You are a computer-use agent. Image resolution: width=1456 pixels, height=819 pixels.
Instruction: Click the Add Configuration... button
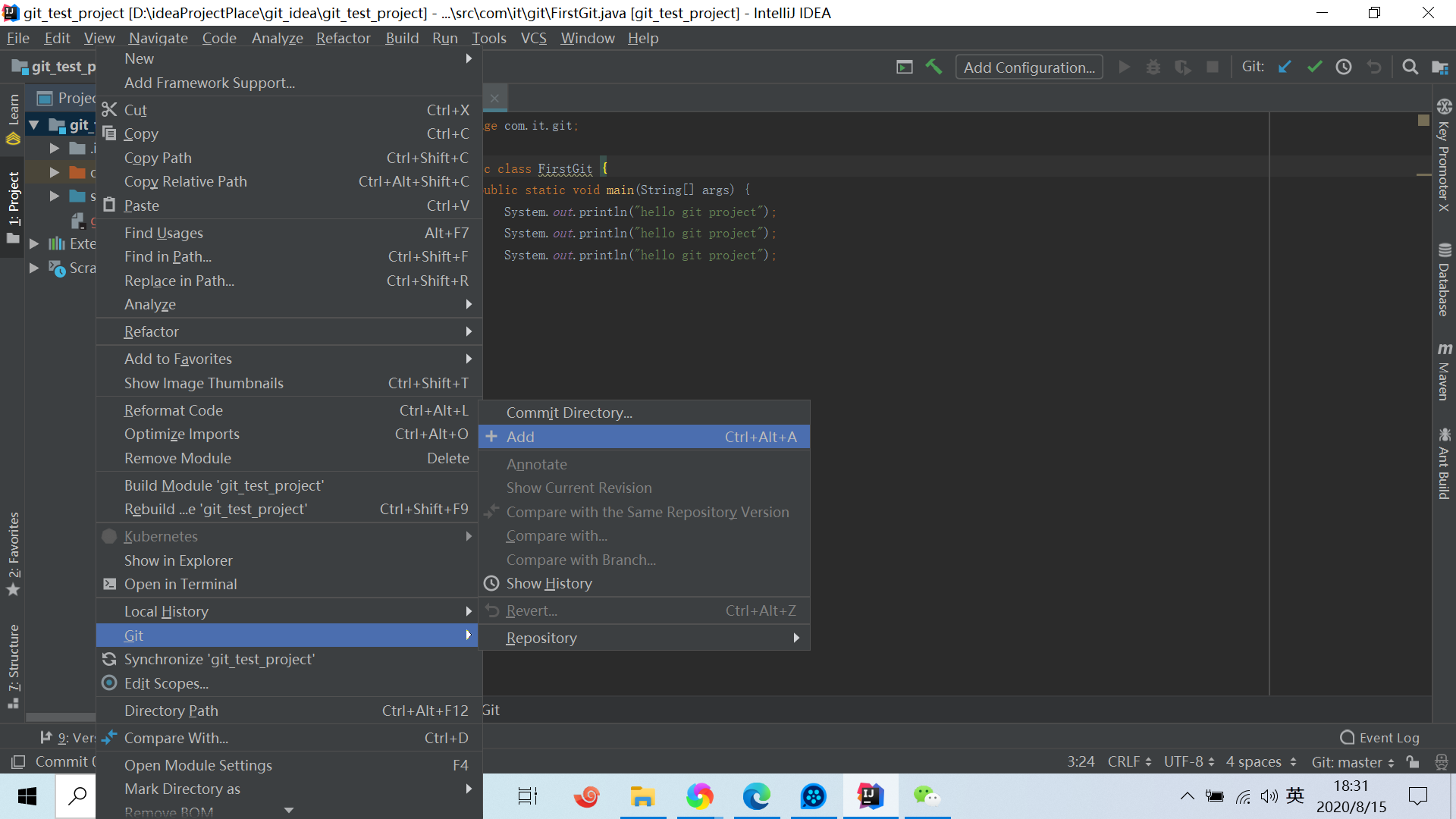tap(1029, 67)
